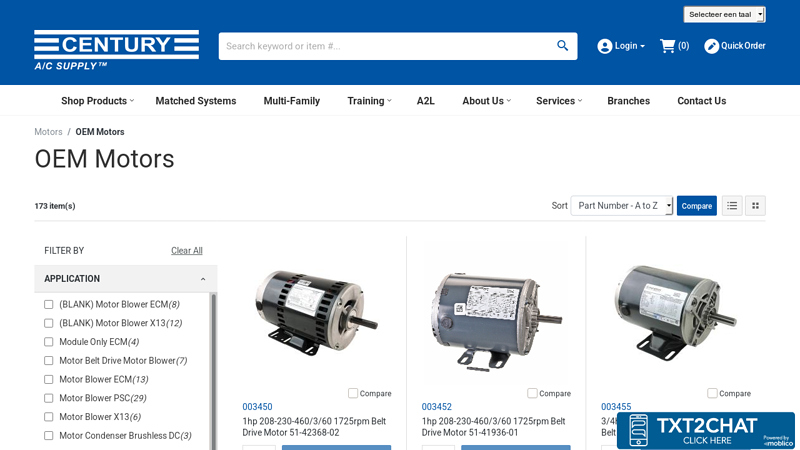Open product link 003455
The width and height of the screenshot is (800, 450).
616,407
